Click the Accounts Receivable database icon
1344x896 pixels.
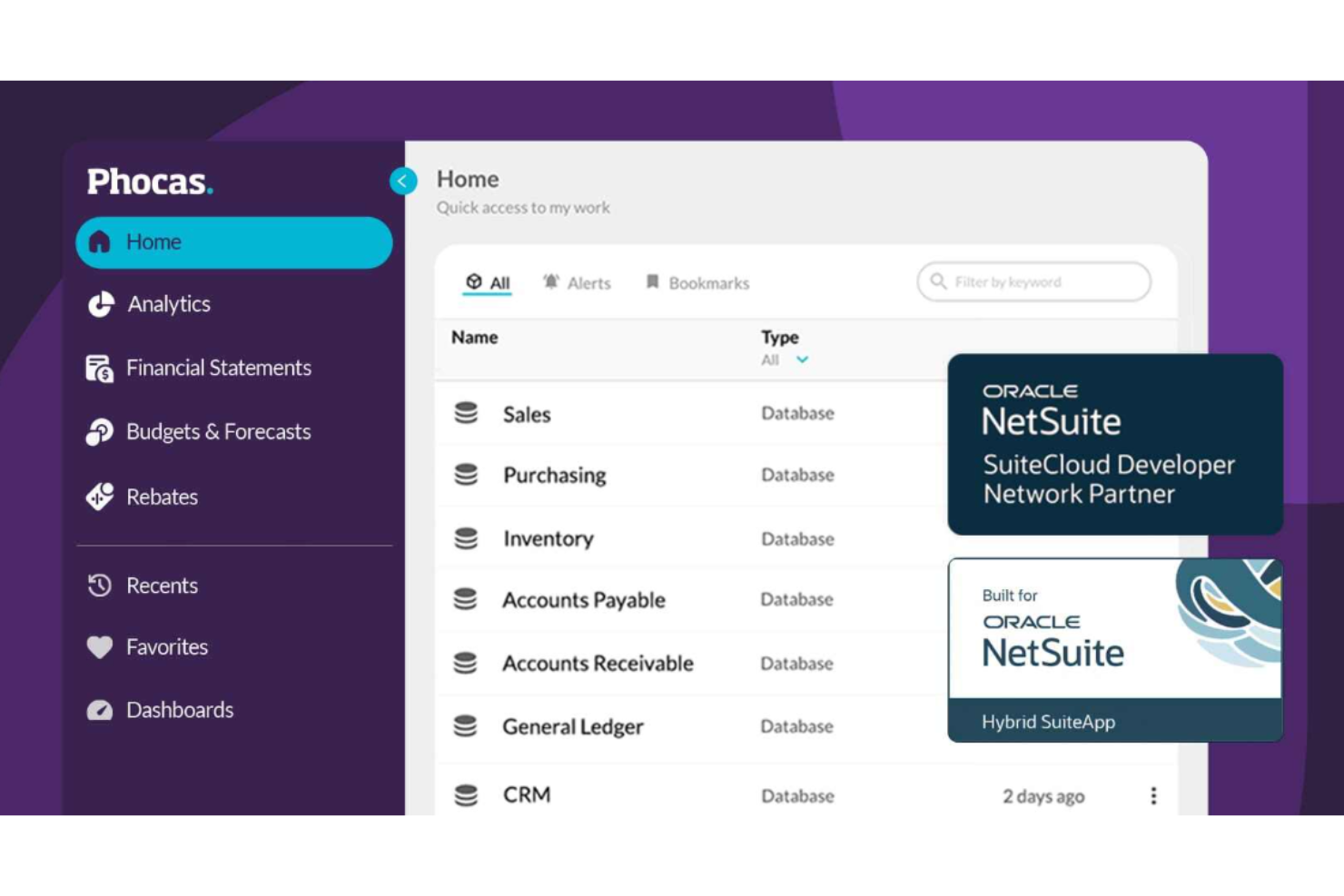(465, 663)
